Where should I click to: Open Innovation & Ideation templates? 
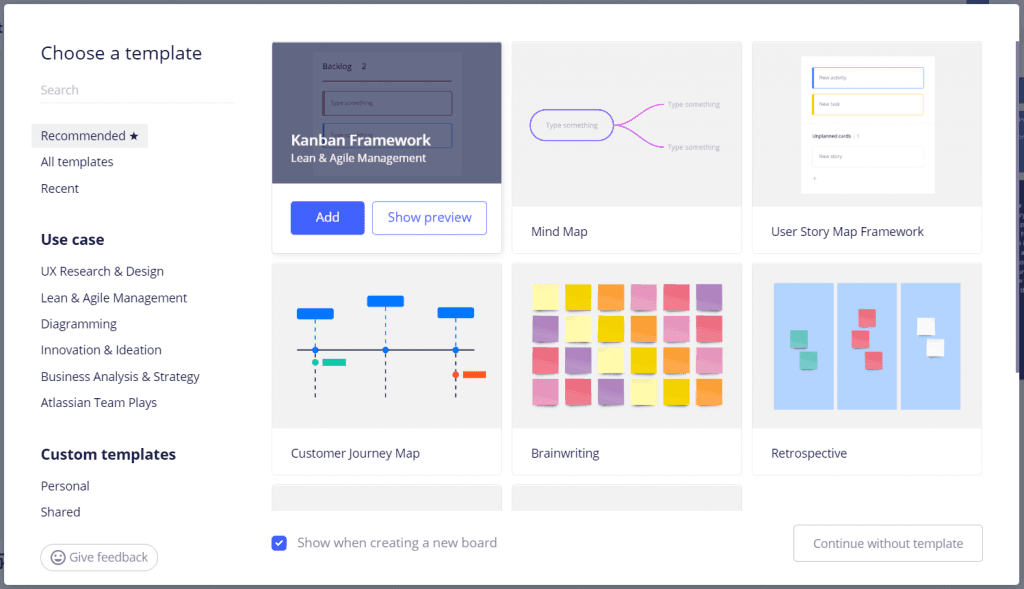coord(101,350)
